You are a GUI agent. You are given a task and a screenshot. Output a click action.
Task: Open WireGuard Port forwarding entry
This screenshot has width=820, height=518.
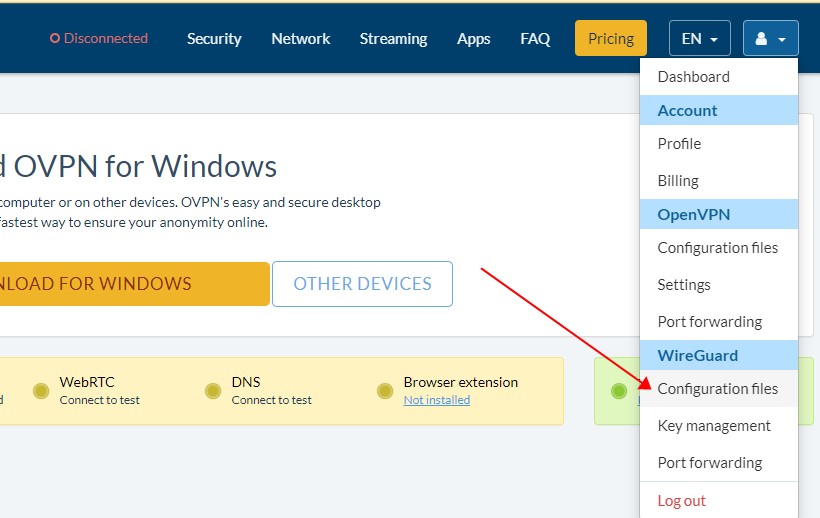(x=719, y=463)
